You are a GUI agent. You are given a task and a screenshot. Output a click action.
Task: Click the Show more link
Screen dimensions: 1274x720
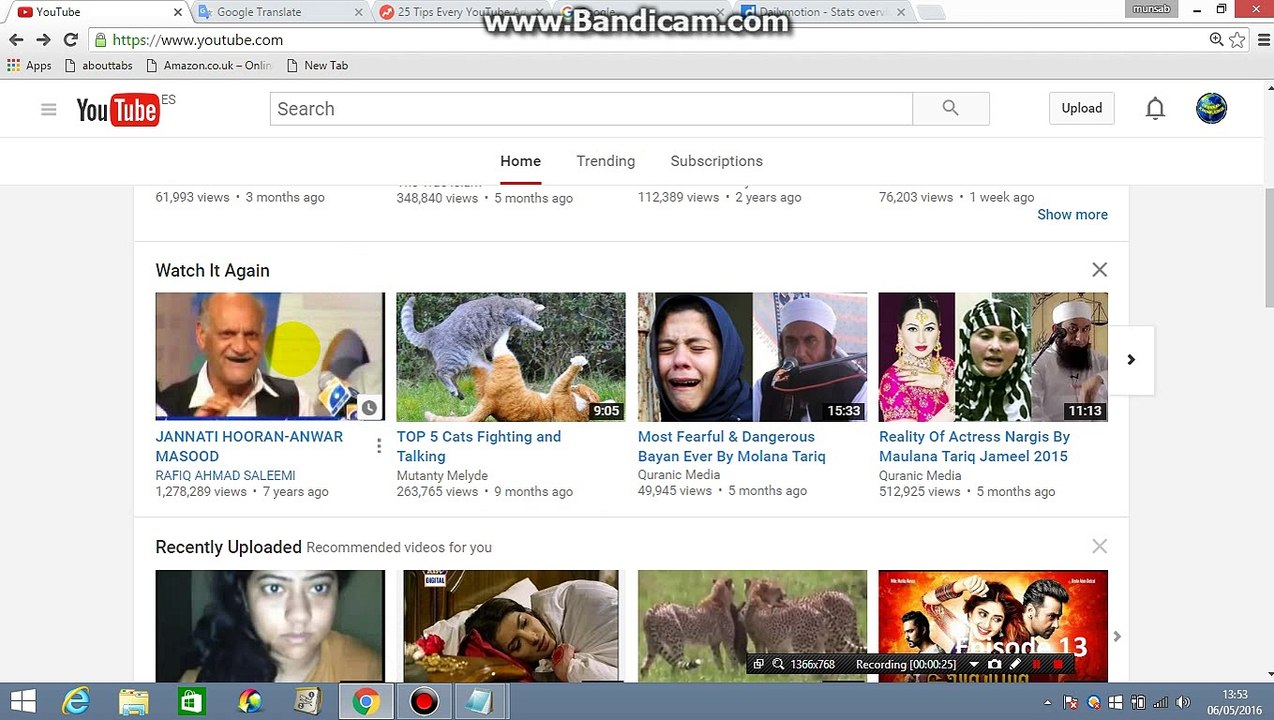(x=1072, y=214)
